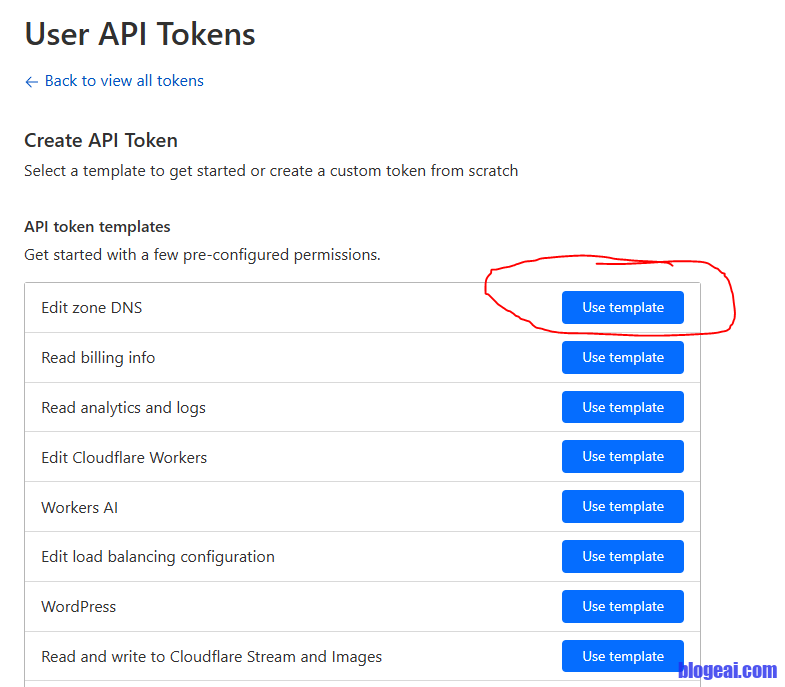Select the 'Read analytics and logs' row label
The height and width of the screenshot is (687, 785).
coord(123,408)
